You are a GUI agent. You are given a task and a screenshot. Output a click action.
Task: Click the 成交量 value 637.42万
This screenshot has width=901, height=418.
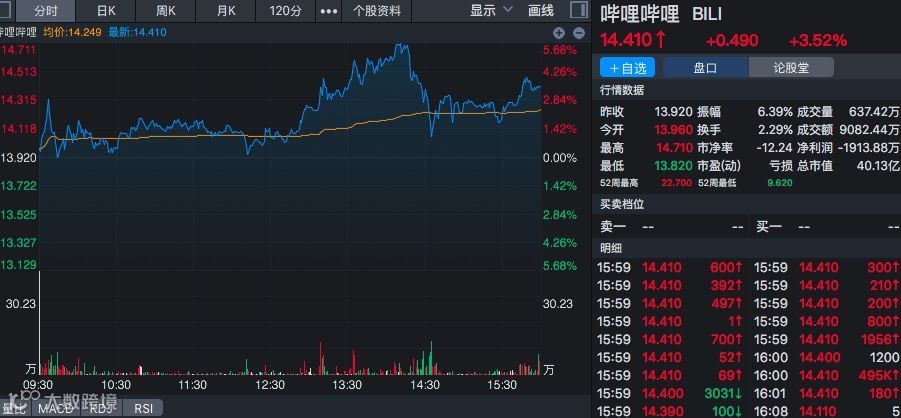click(875, 112)
